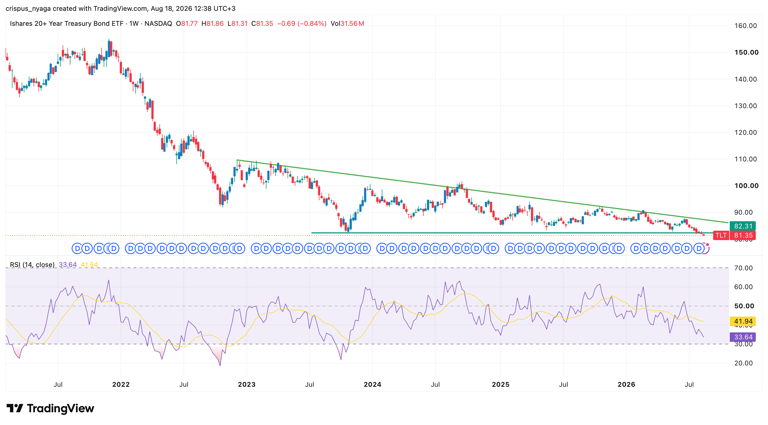This screenshot has width=768, height=425.
Task: Click the Jul label right after 2026
Action: pyautogui.click(x=689, y=385)
